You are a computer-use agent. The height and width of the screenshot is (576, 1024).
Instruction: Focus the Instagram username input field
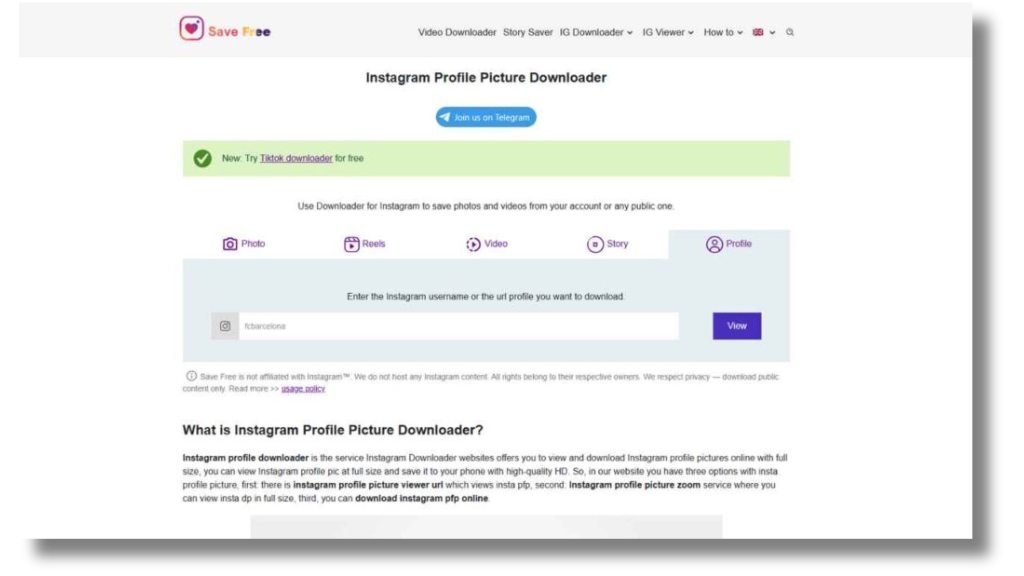click(458, 326)
